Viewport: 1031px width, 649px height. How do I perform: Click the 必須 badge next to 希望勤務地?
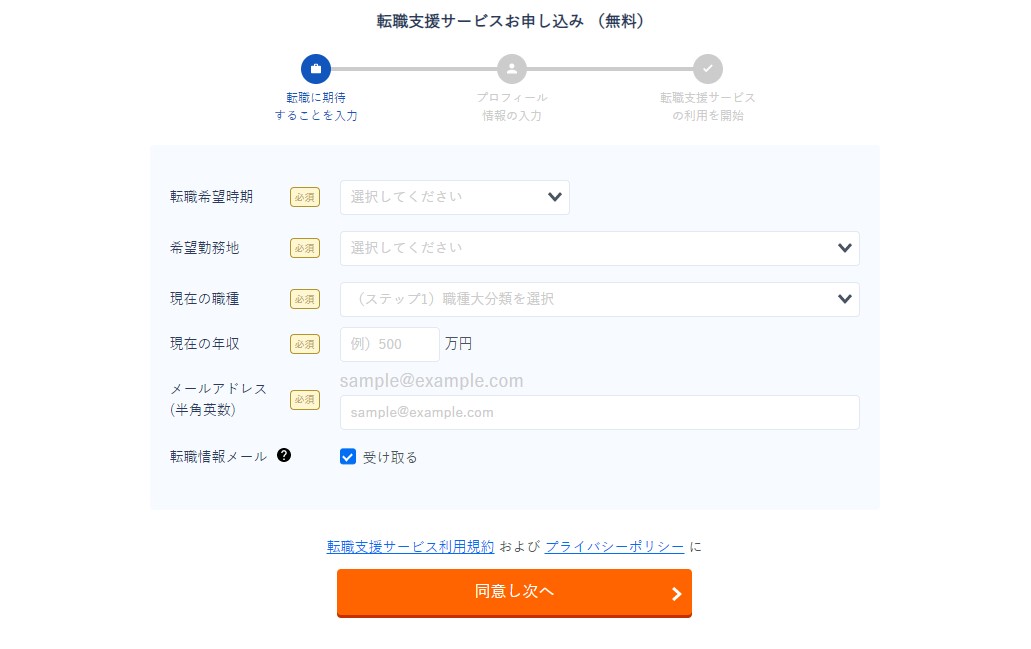point(305,248)
